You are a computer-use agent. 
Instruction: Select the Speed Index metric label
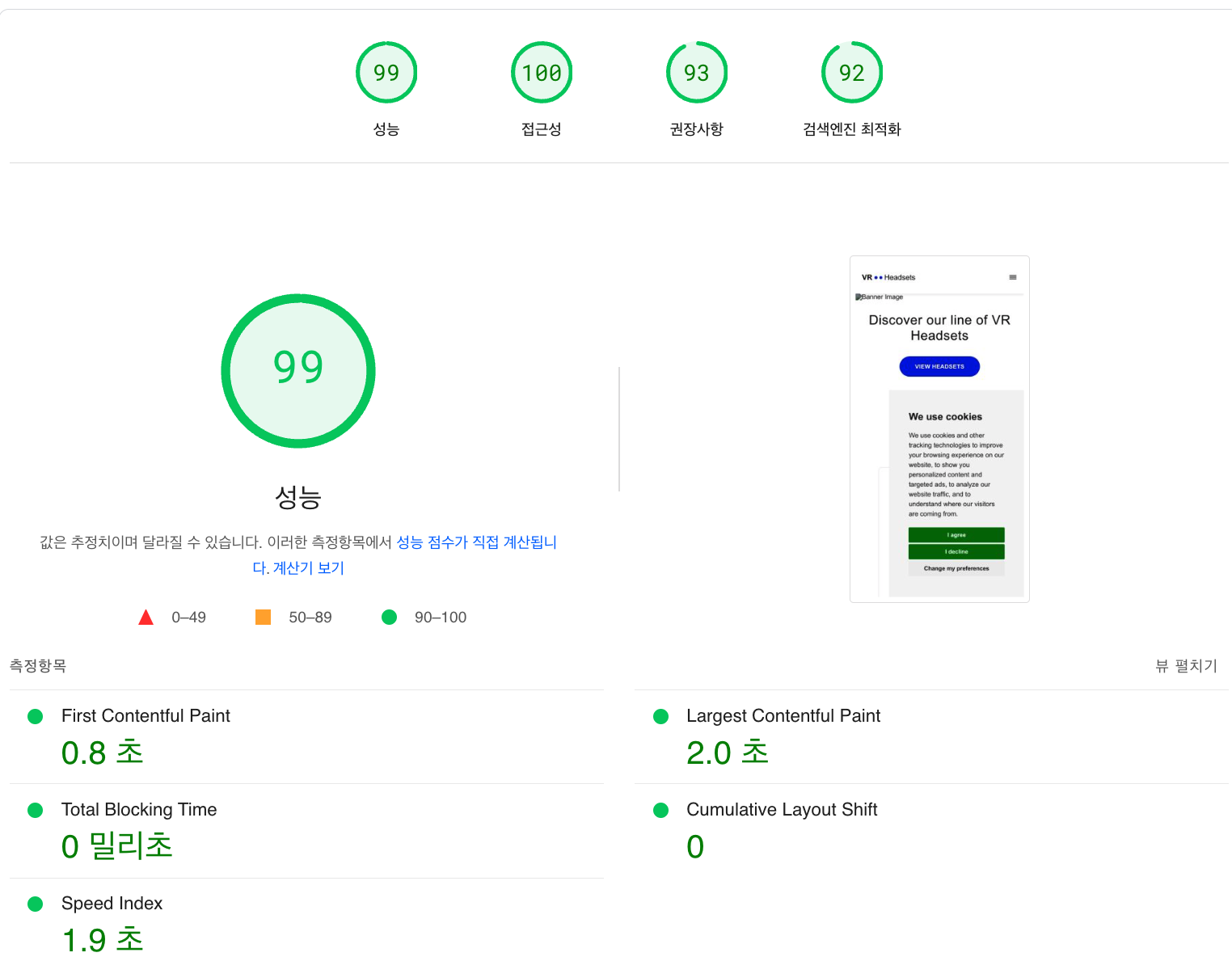coord(112,904)
